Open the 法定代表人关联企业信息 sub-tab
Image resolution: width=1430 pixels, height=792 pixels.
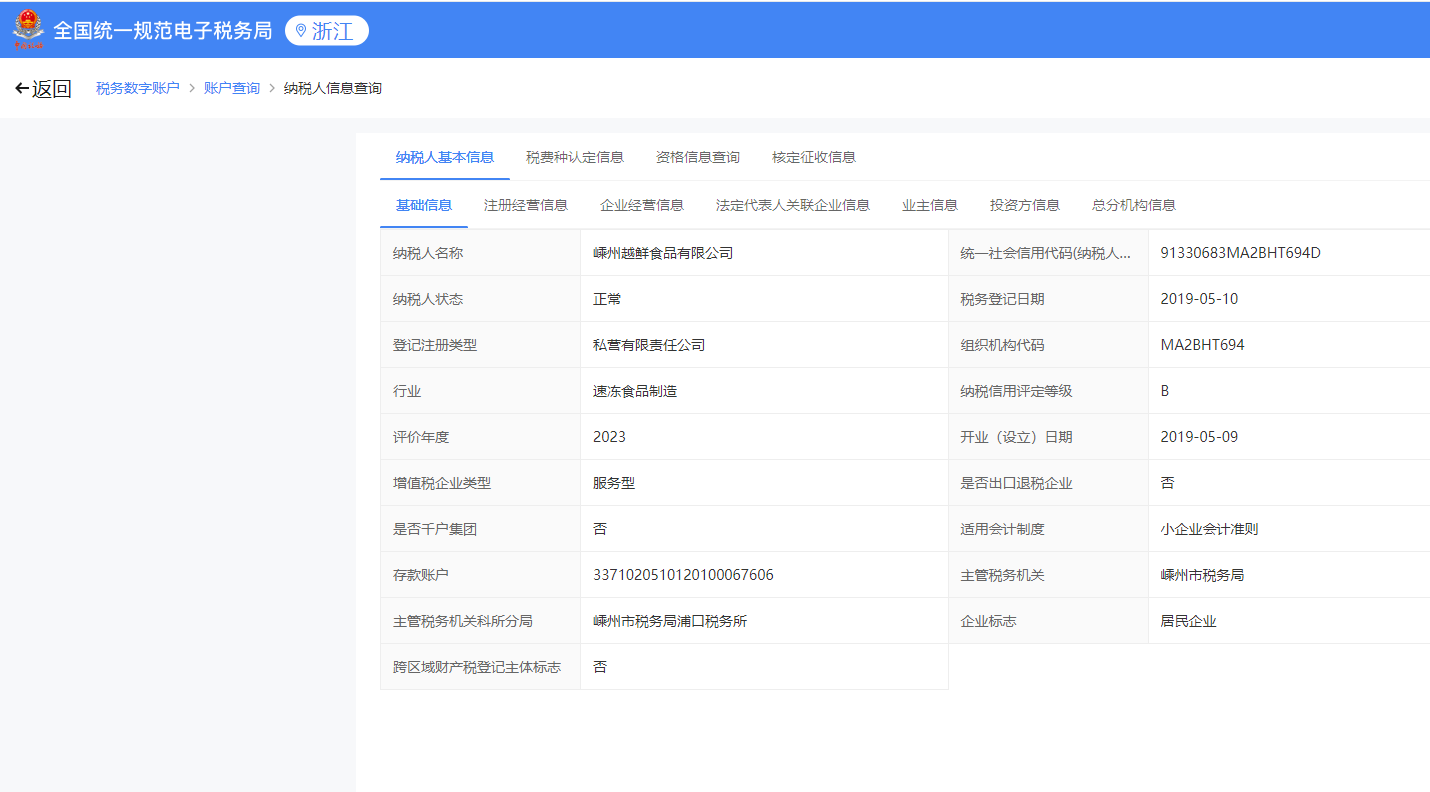point(792,205)
